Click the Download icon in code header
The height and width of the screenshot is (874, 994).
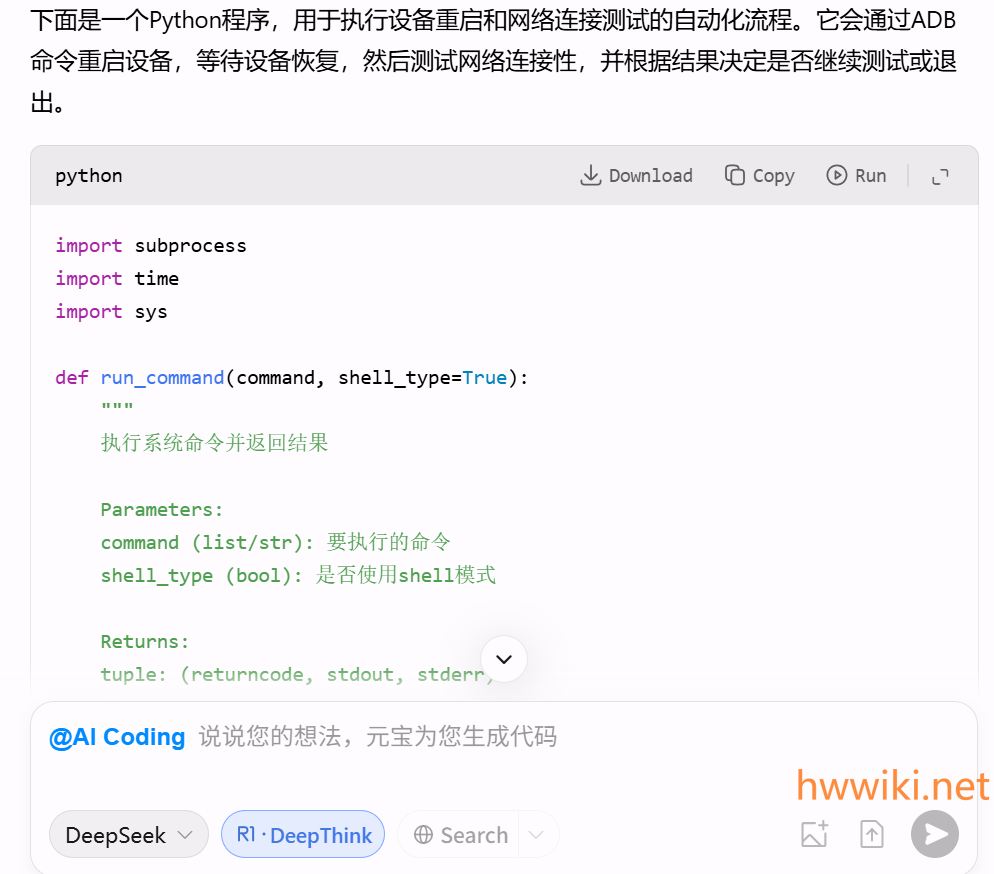click(590, 176)
